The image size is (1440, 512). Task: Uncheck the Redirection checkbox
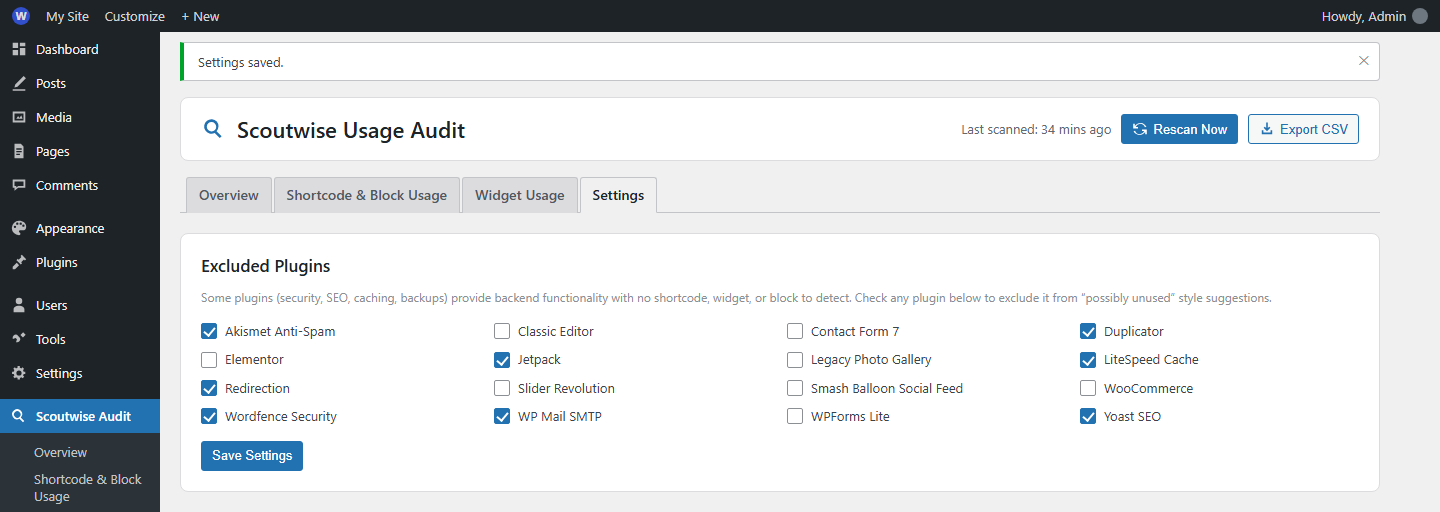(x=209, y=388)
